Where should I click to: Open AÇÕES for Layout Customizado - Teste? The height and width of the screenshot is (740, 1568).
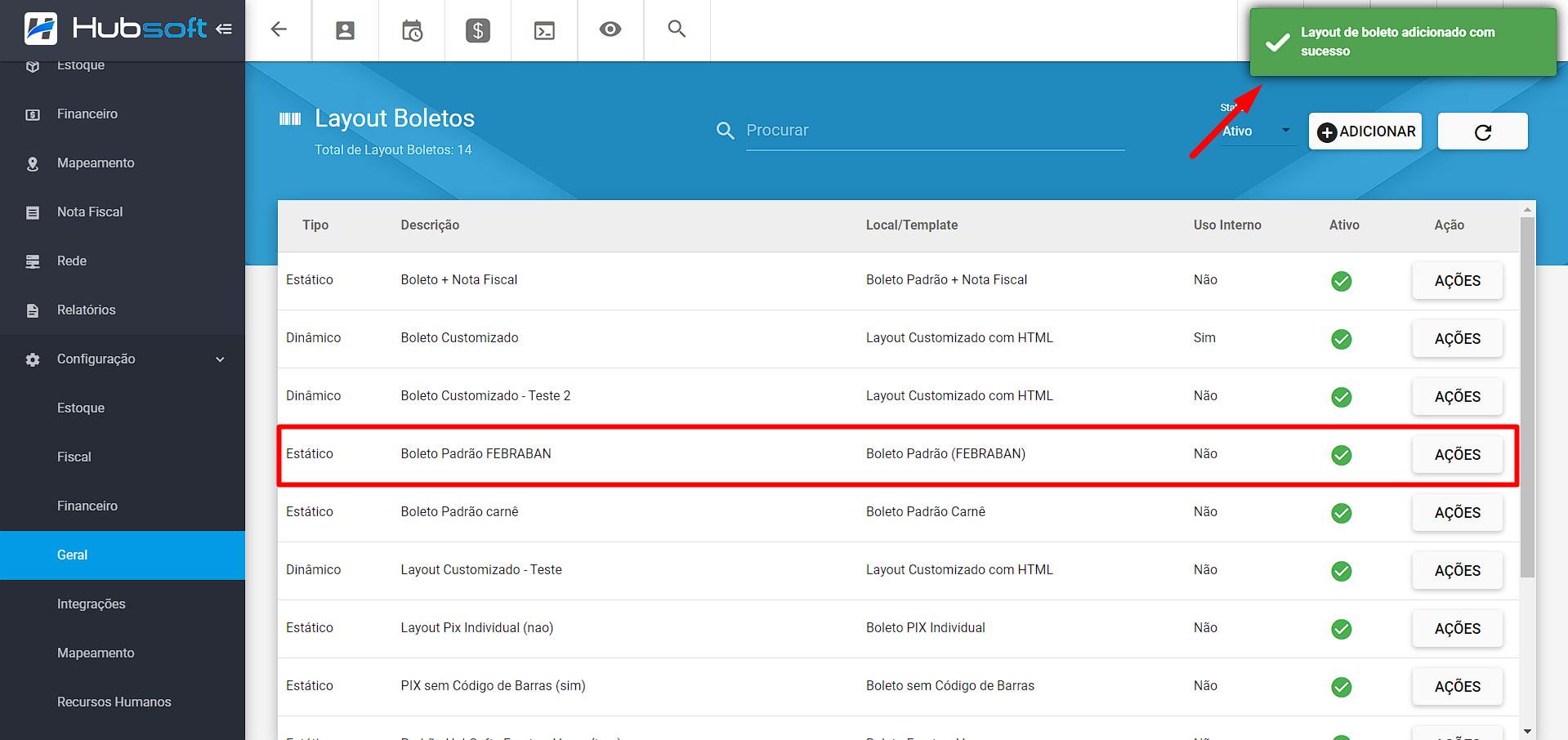tap(1458, 571)
